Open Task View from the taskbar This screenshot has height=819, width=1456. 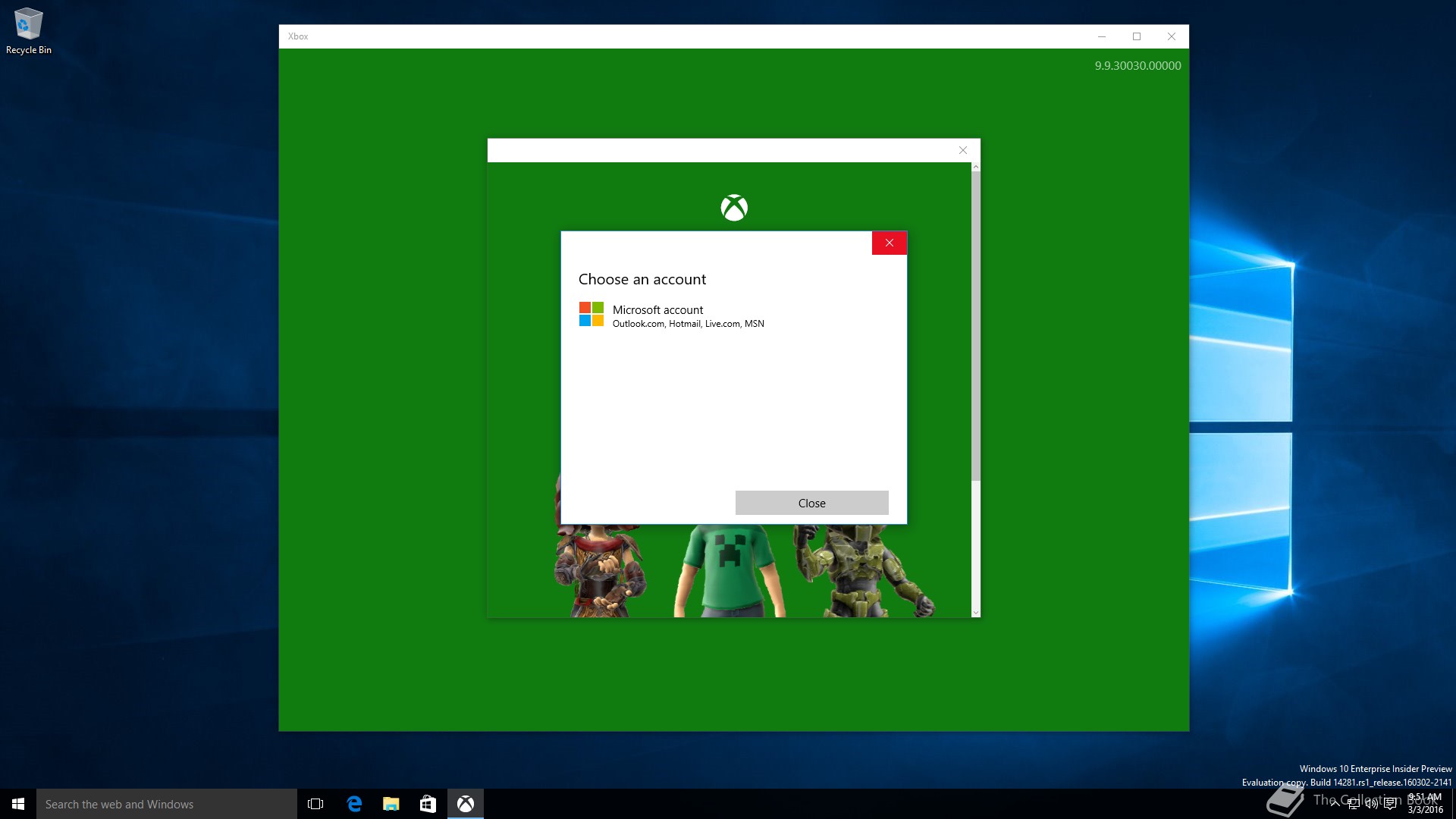click(315, 804)
